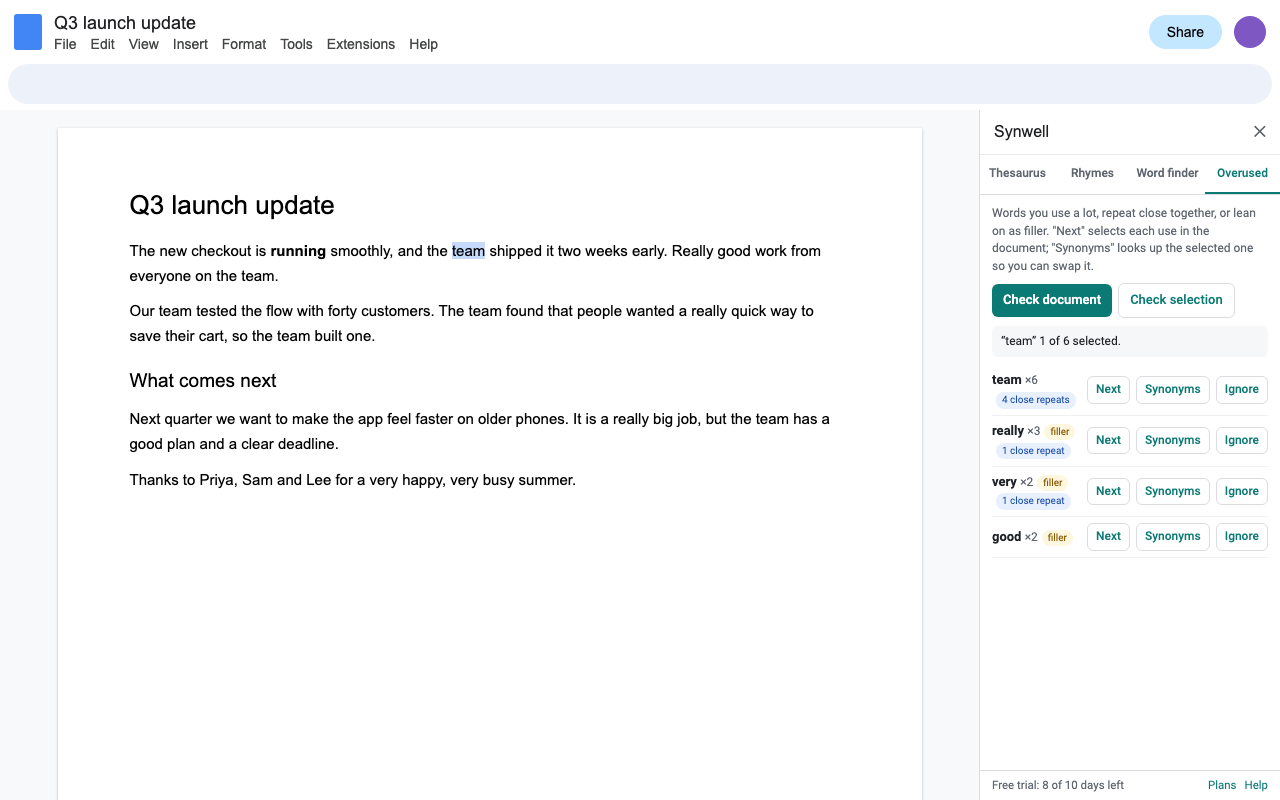Open the Plans link in sidebar footer
This screenshot has height=800, width=1280.
[1222, 785]
